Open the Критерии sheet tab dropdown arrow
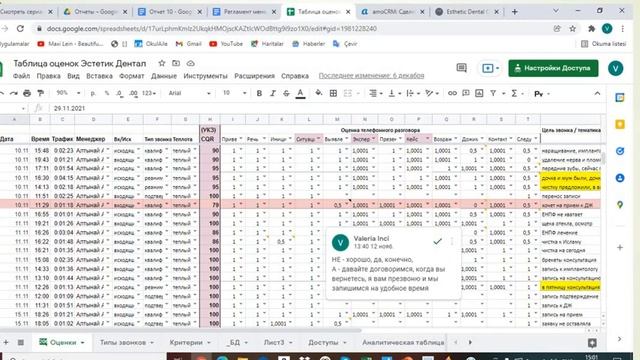This screenshot has height=360, width=640. click(x=209, y=343)
